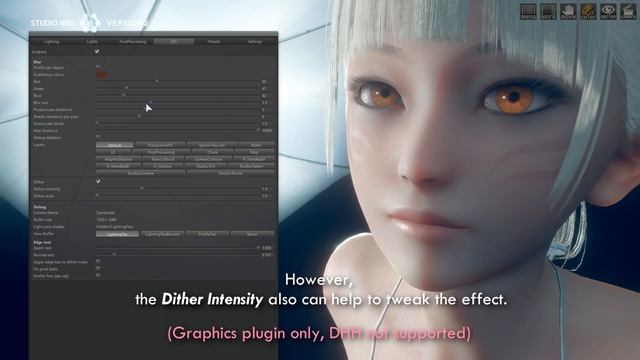Switch to the Lighting tab
The height and width of the screenshot is (360, 640).
[x=51, y=42]
